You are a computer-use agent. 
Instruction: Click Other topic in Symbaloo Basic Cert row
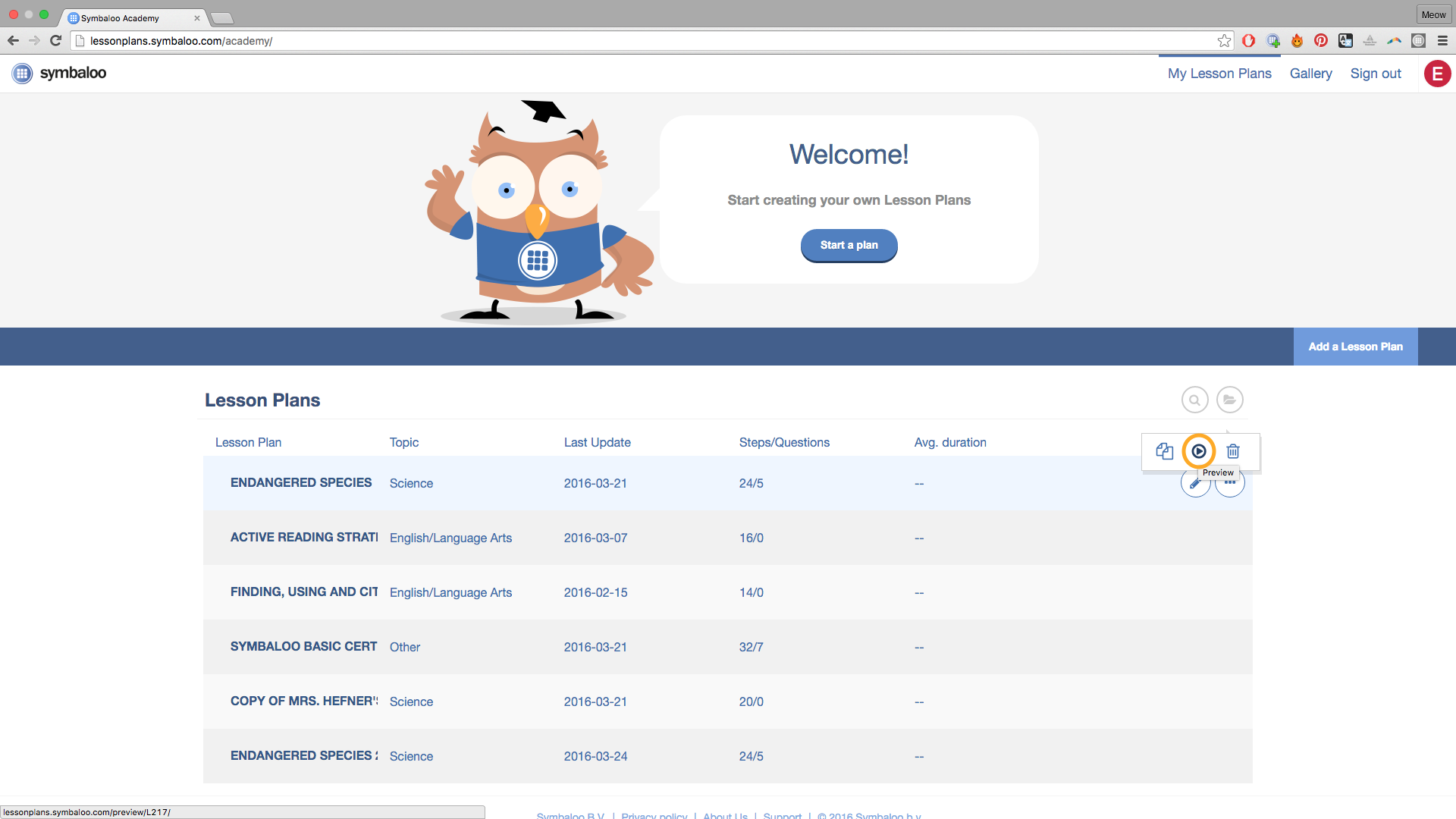405,647
